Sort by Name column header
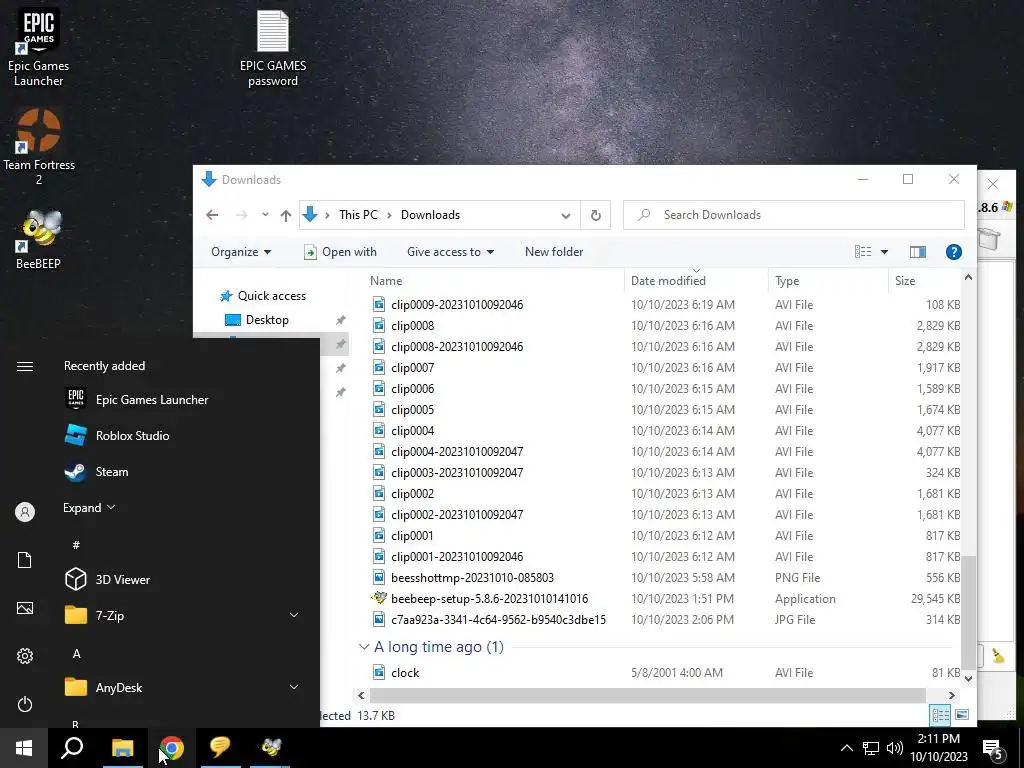 point(386,281)
